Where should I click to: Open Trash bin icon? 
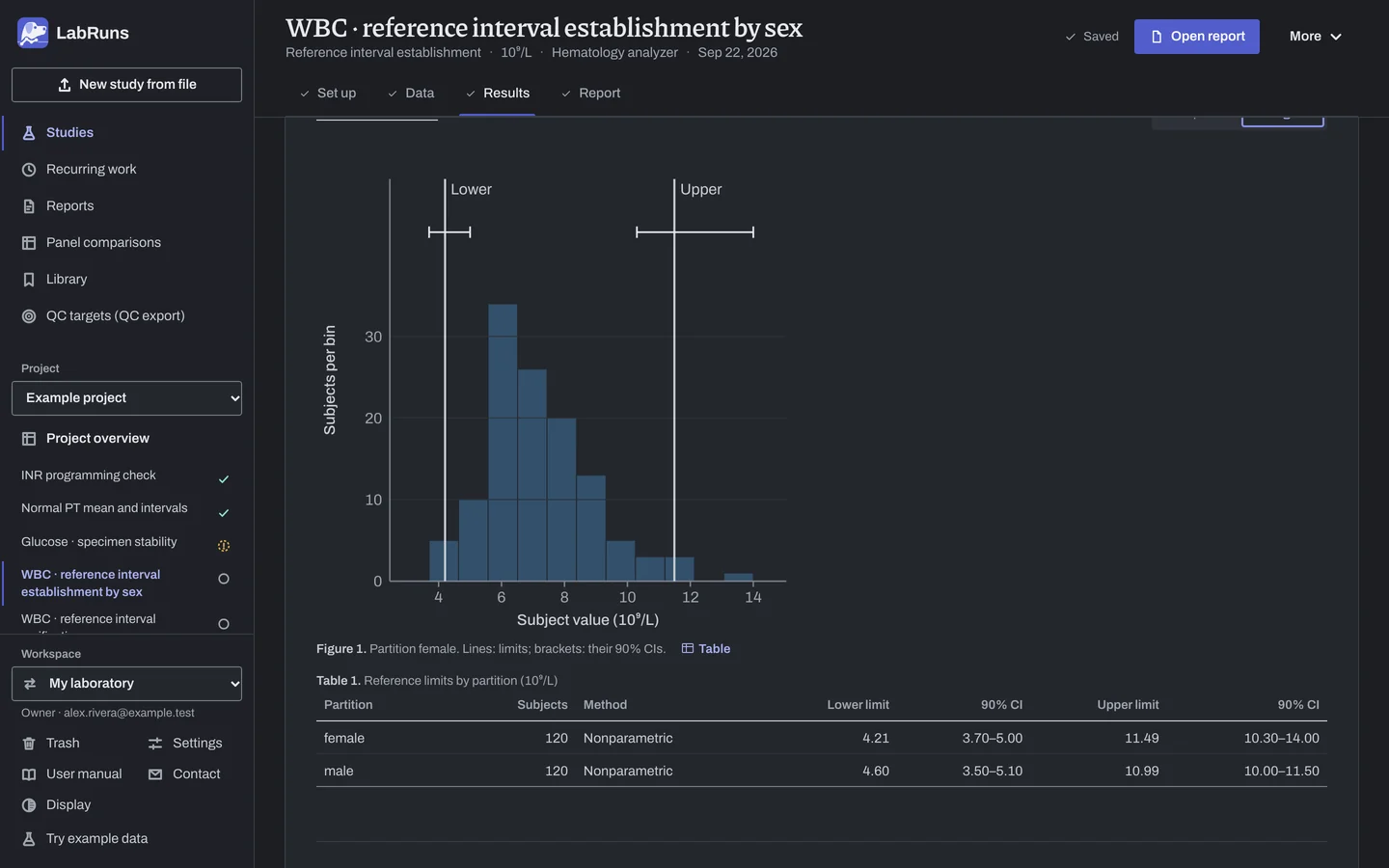pyautogui.click(x=29, y=744)
